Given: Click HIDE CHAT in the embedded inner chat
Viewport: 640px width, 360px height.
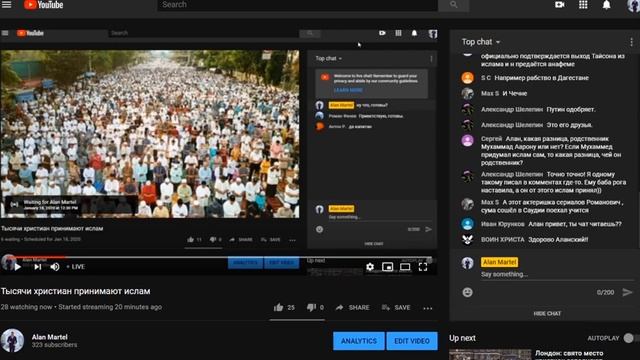Looking at the screenshot, I should [x=373, y=244].
